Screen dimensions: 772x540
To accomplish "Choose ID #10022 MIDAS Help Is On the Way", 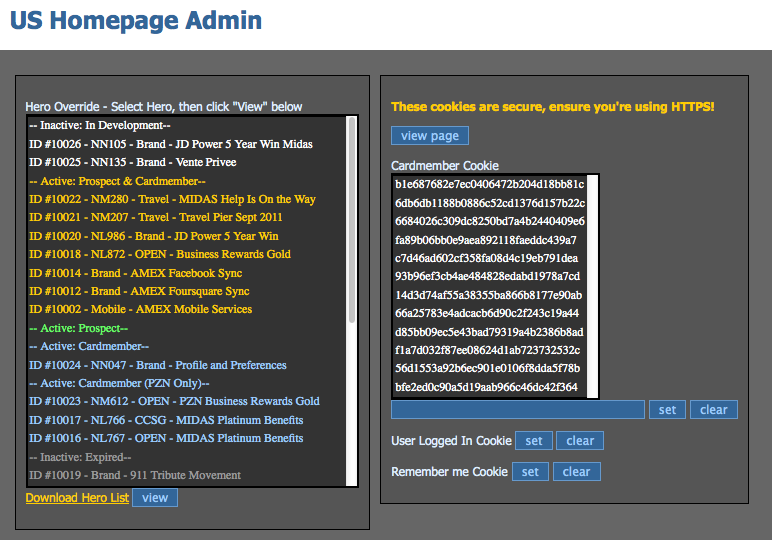I will click(x=172, y=200).
